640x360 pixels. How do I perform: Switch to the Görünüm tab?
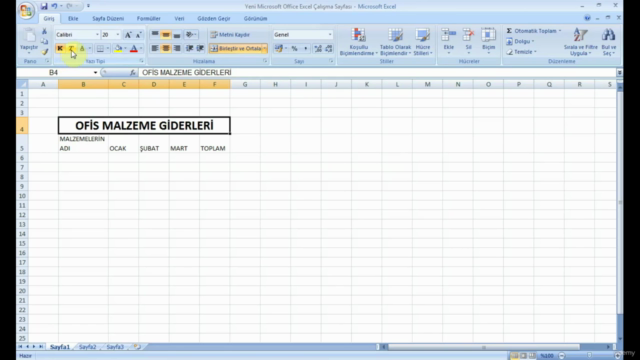pyautogui.click(x=256, y=18)
